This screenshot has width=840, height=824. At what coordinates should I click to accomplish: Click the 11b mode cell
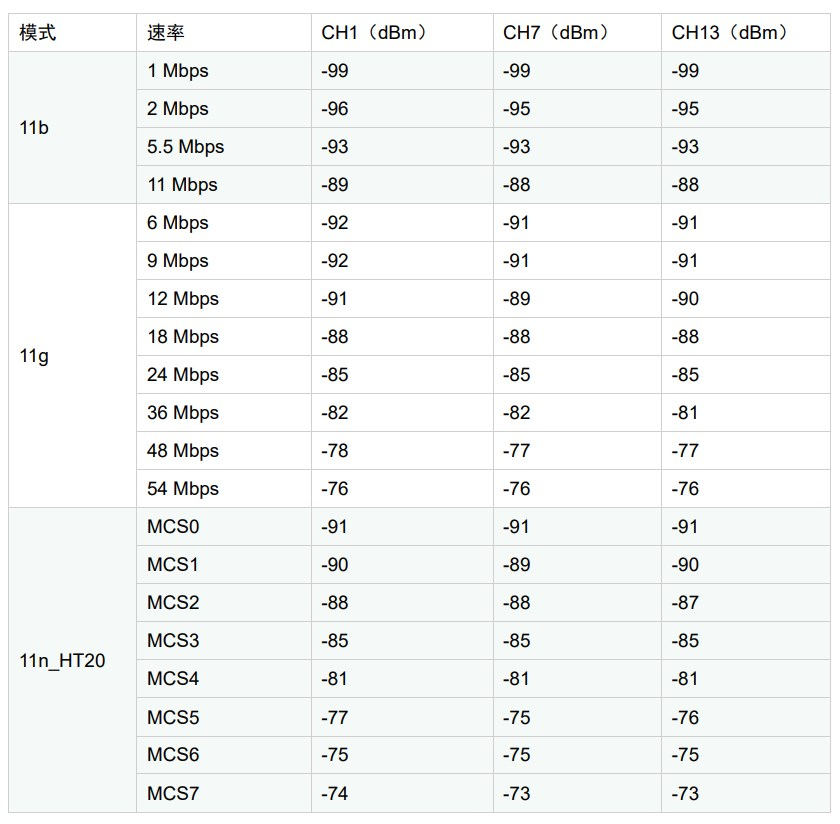[72, 128]
